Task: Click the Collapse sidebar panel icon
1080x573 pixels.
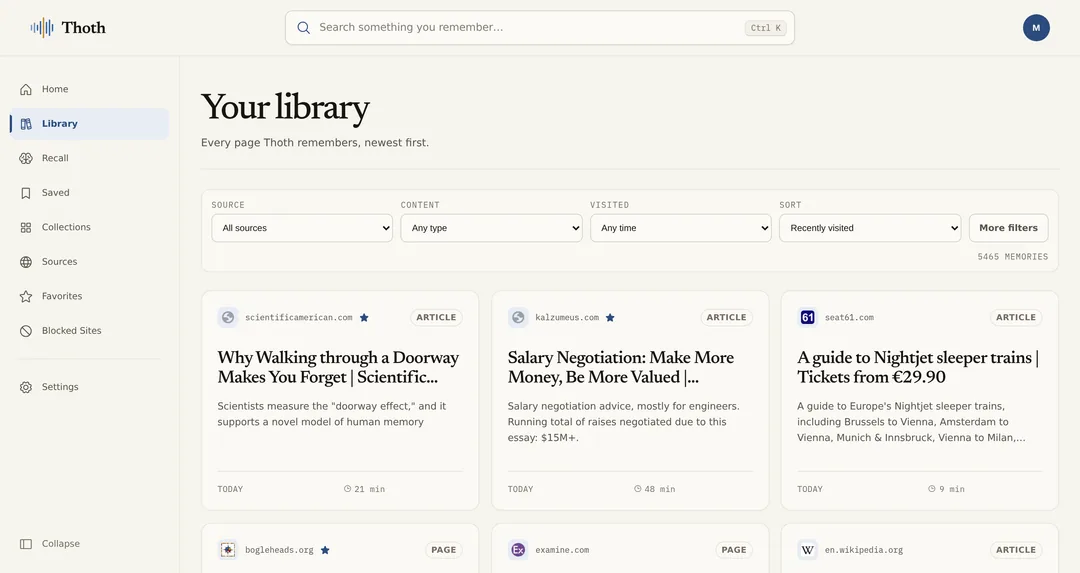Action: [26, 544]
